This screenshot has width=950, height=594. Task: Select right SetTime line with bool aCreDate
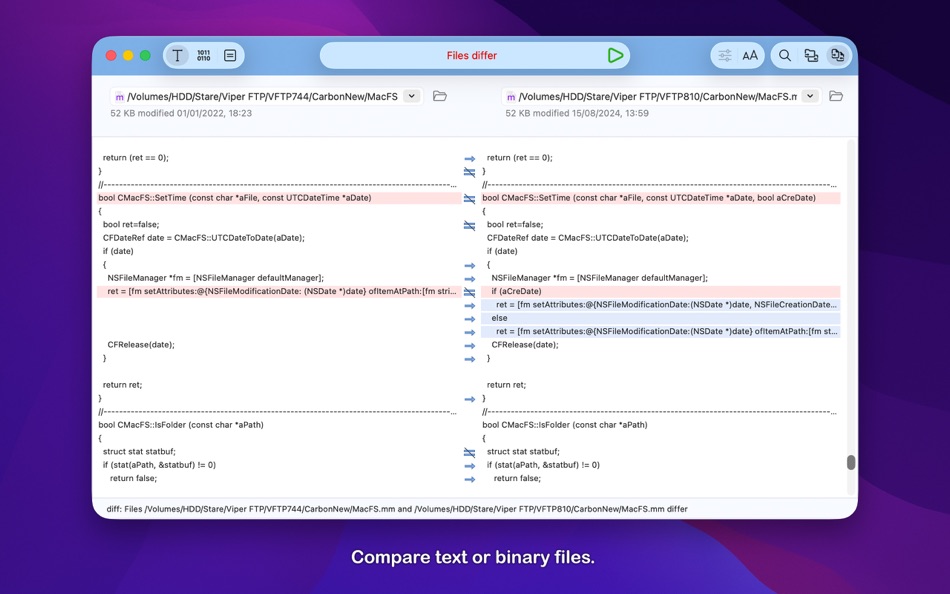tap(660, 198)
